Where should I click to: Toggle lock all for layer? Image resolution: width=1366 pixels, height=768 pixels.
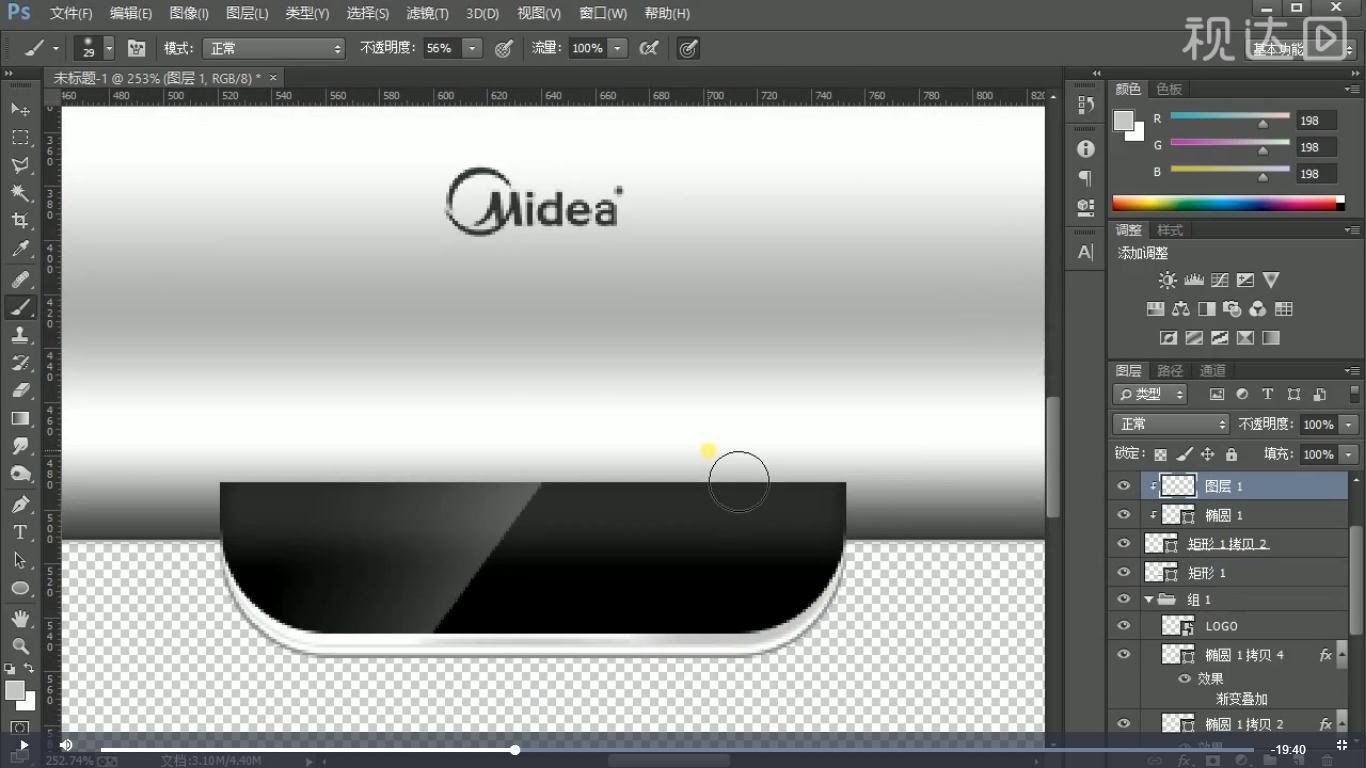coord(1231,454)
